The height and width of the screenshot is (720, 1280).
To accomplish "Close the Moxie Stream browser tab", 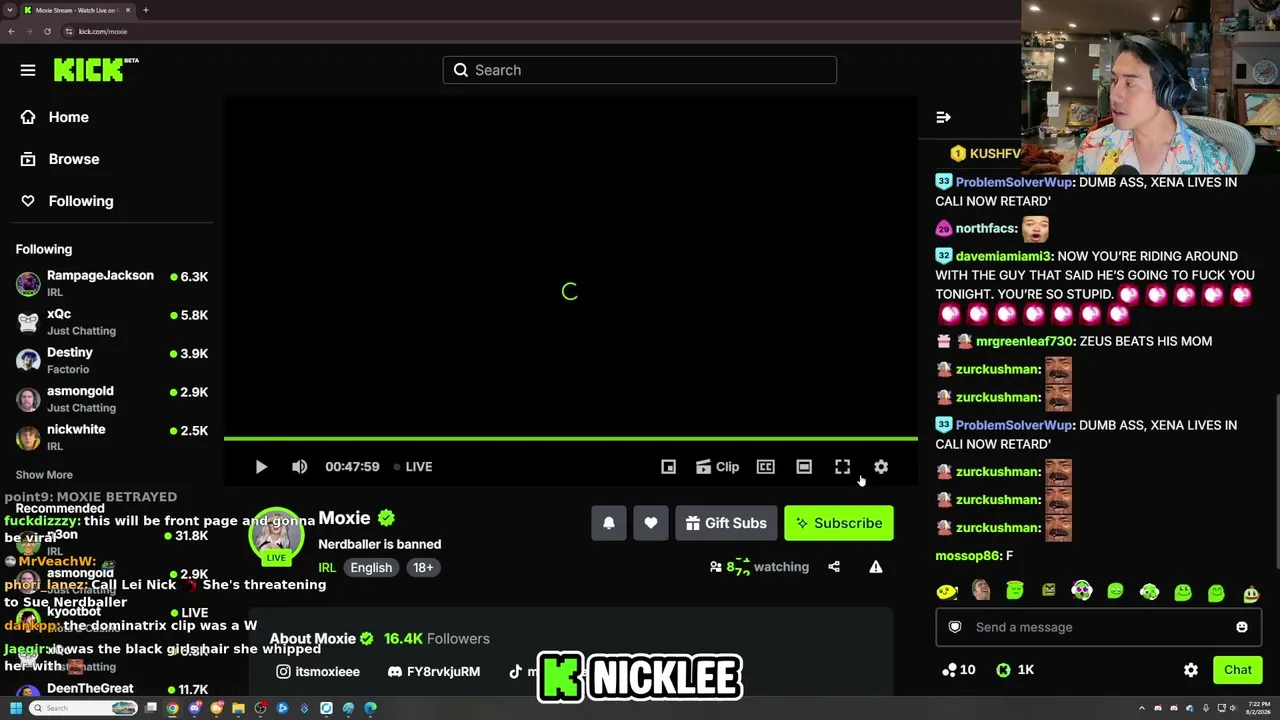I will point(128,10).
